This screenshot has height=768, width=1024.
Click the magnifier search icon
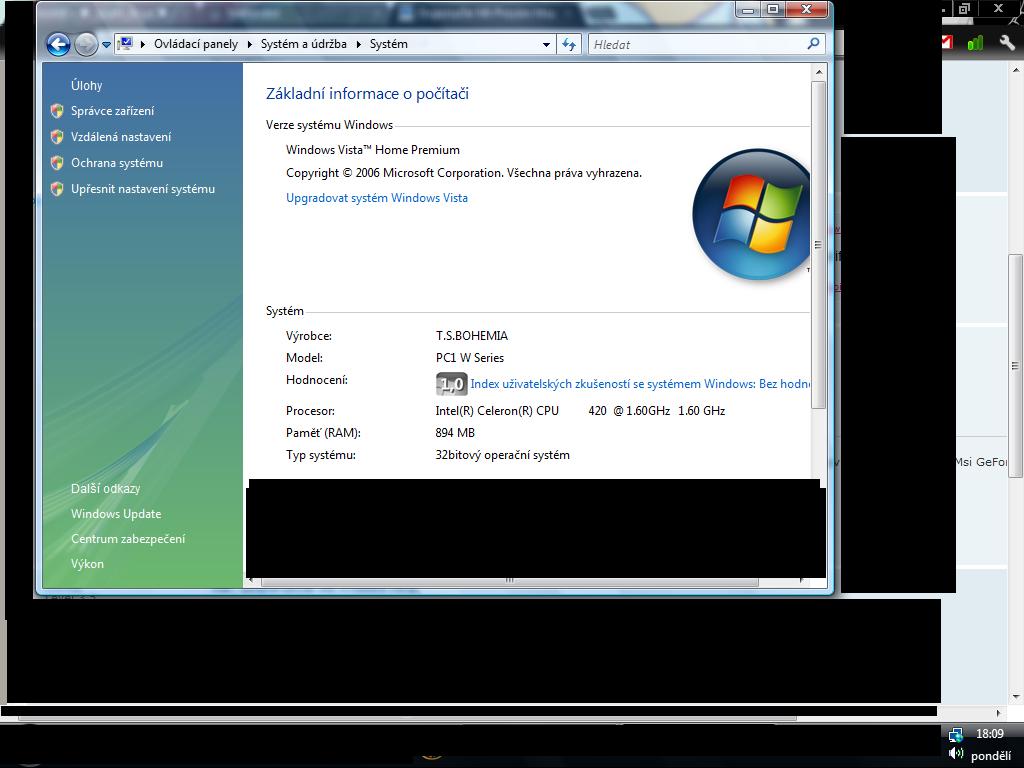(813, 44)
